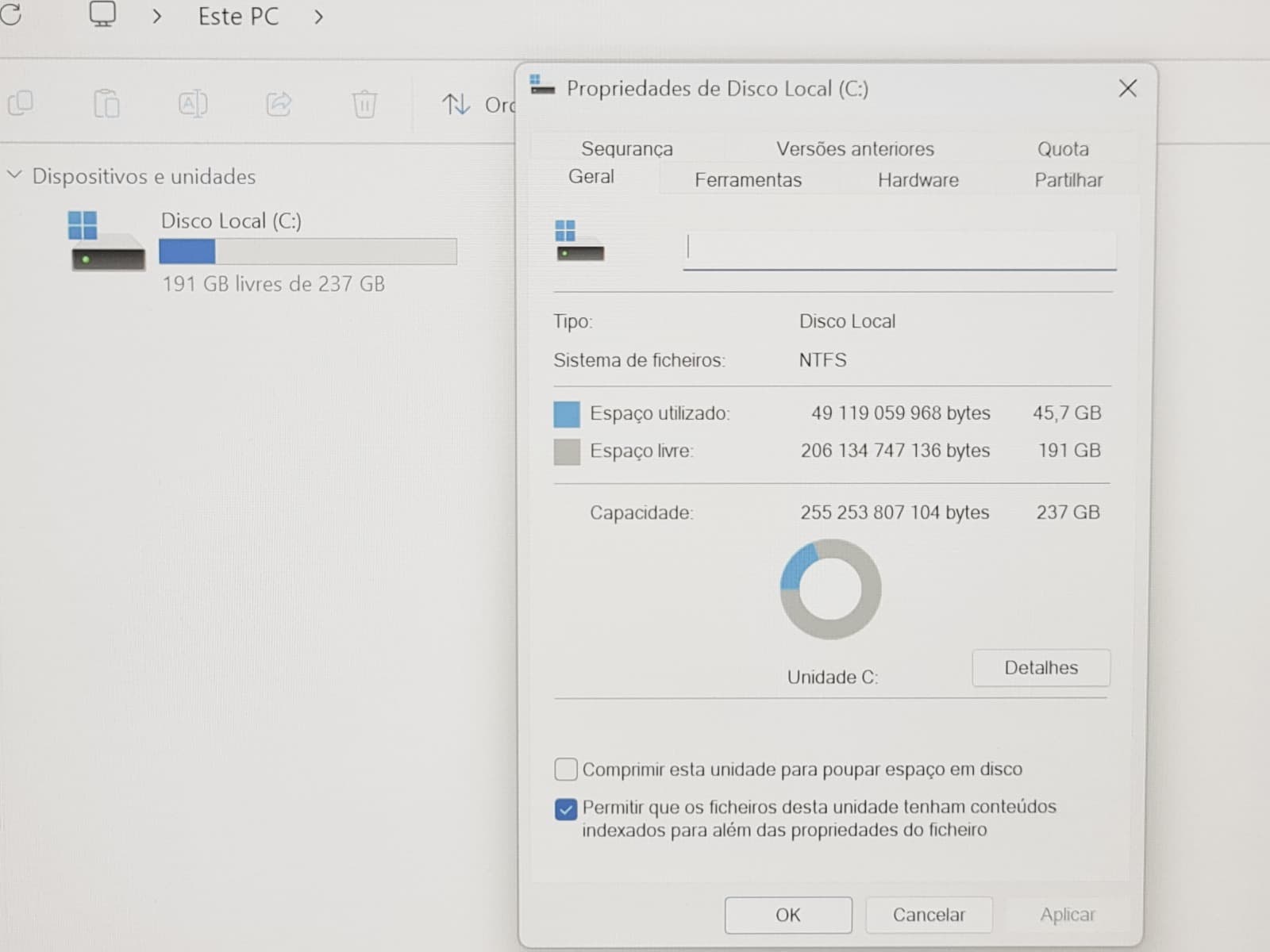Click the Paste icon in Explorer toolbar
This screenshot has width=1270, height=952.
pyautogui.click(x=106, y=104)
